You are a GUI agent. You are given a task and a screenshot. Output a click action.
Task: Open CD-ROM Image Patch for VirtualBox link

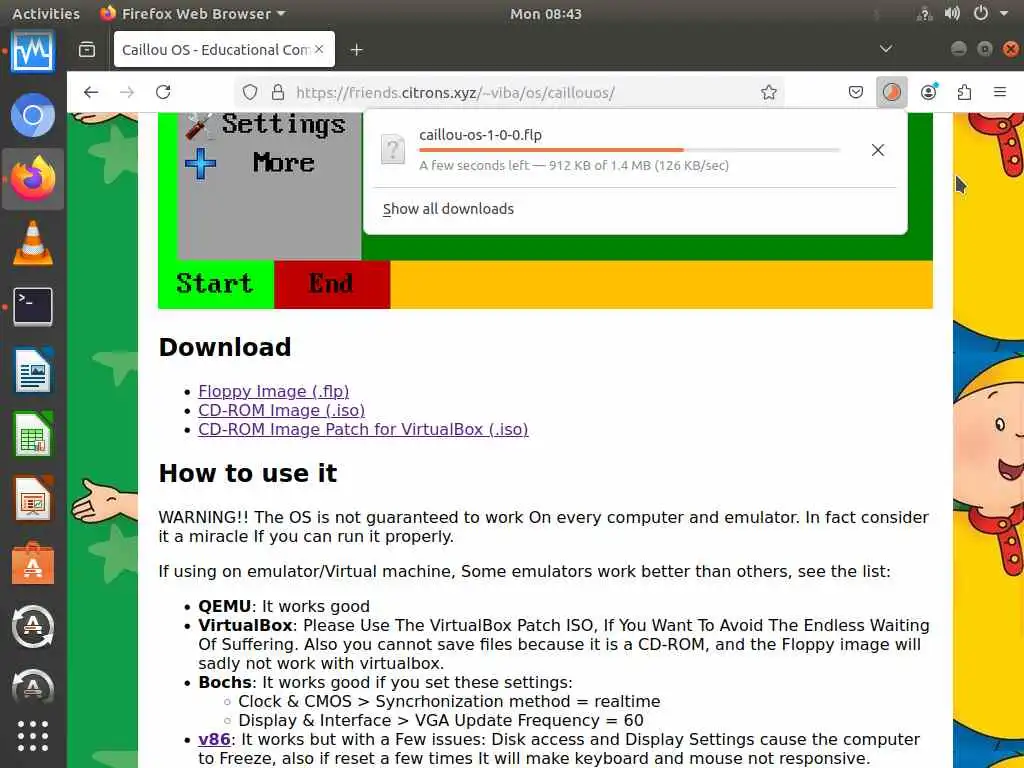coord(363,429)
